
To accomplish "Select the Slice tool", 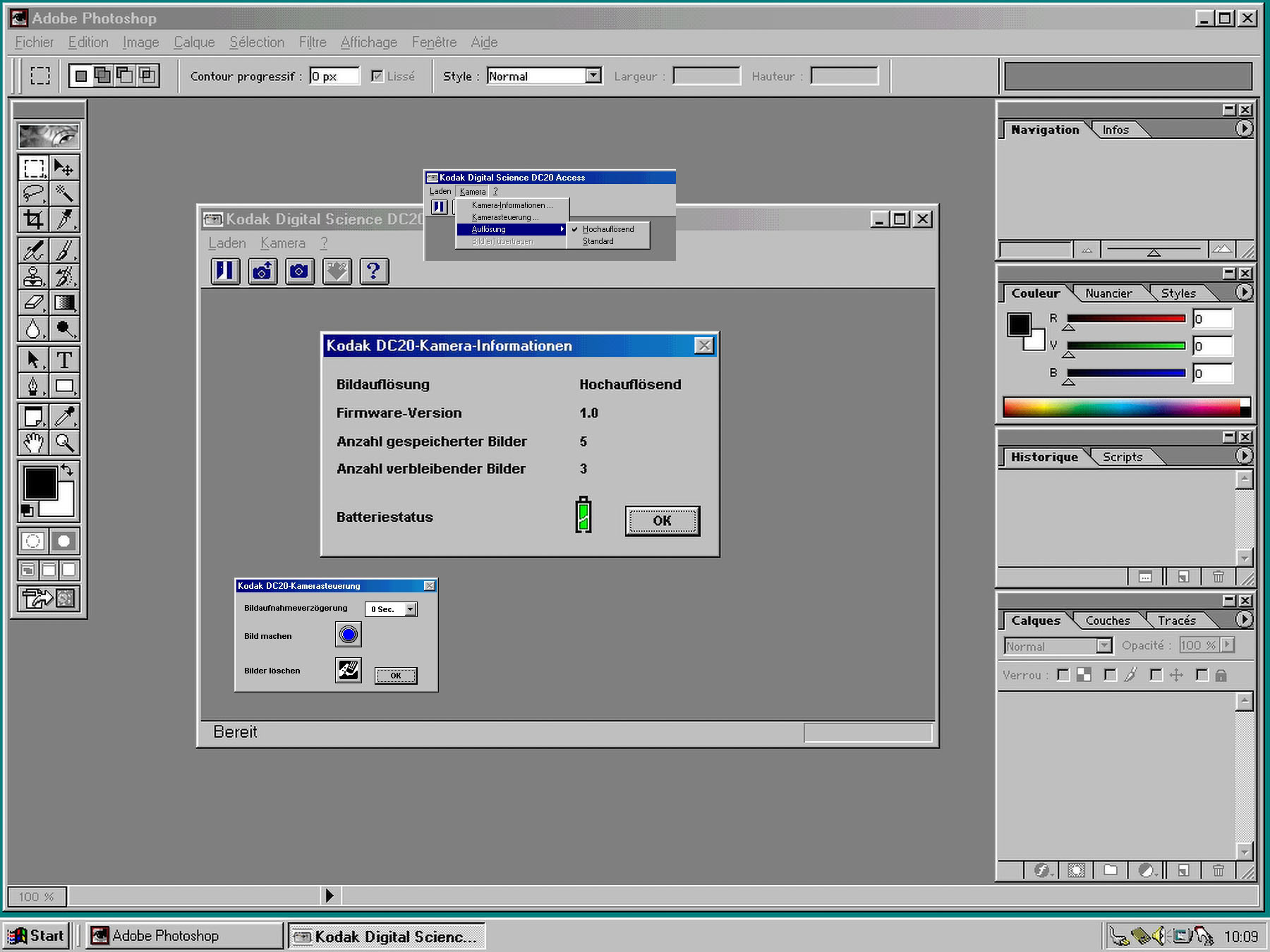I will coord(64,220).
